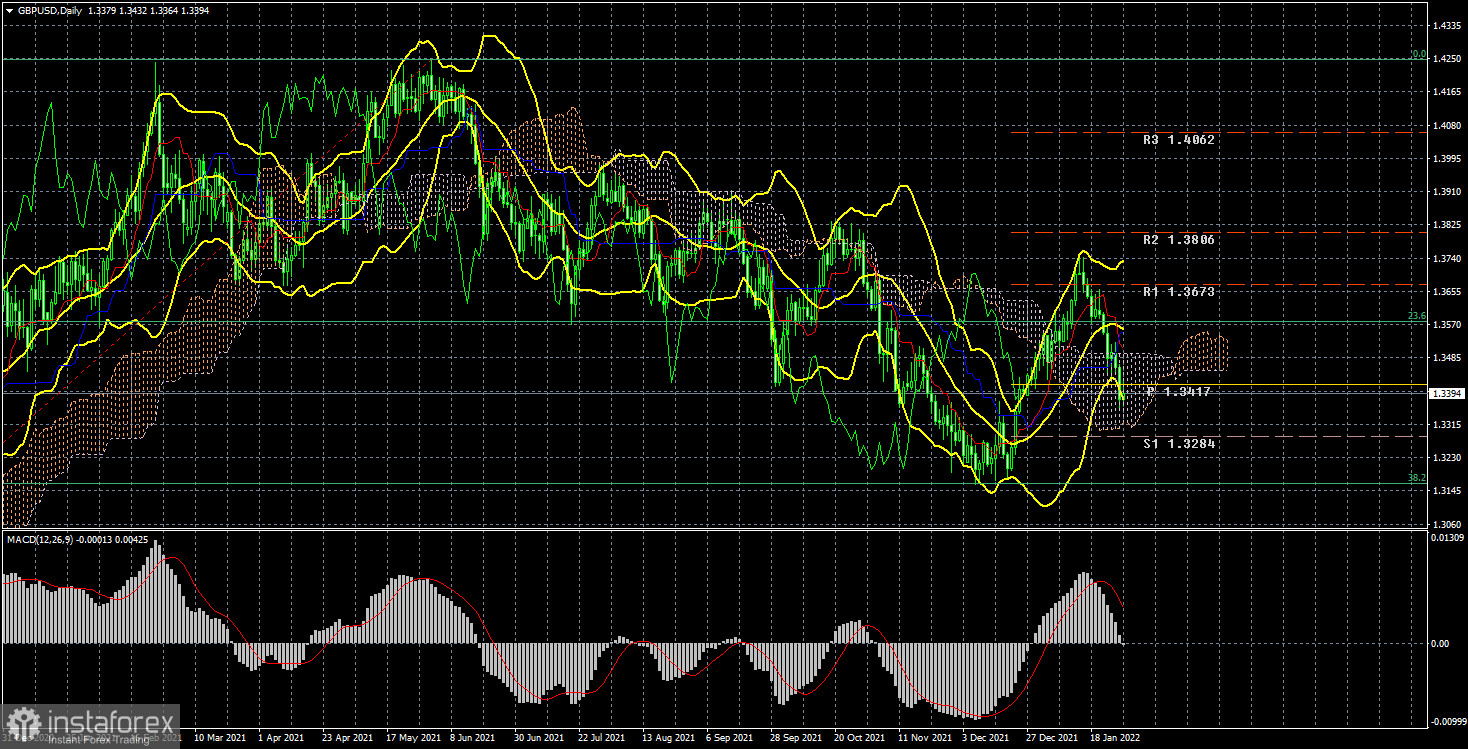Click the 28 Sep 2021 date label

click(795, 737)
